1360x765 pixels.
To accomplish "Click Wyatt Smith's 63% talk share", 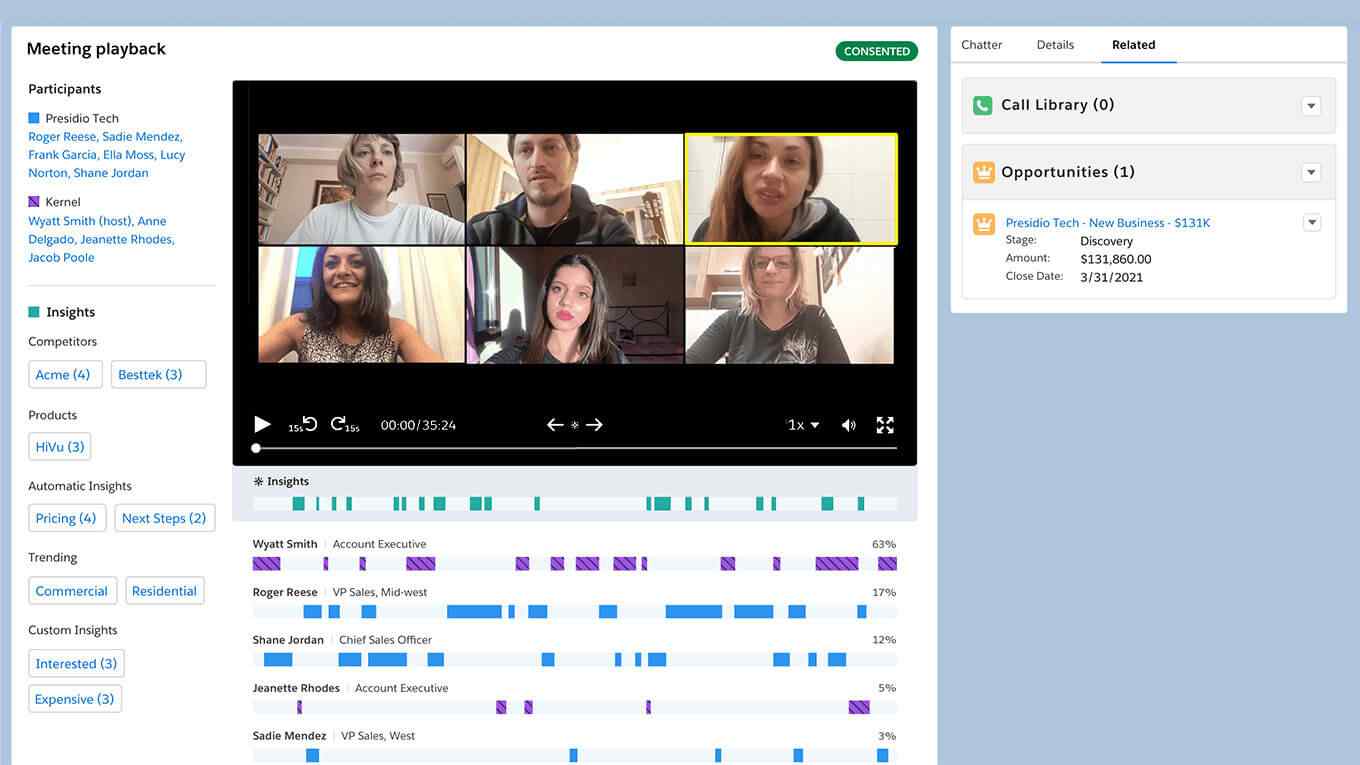I will (x=884, y=545).
